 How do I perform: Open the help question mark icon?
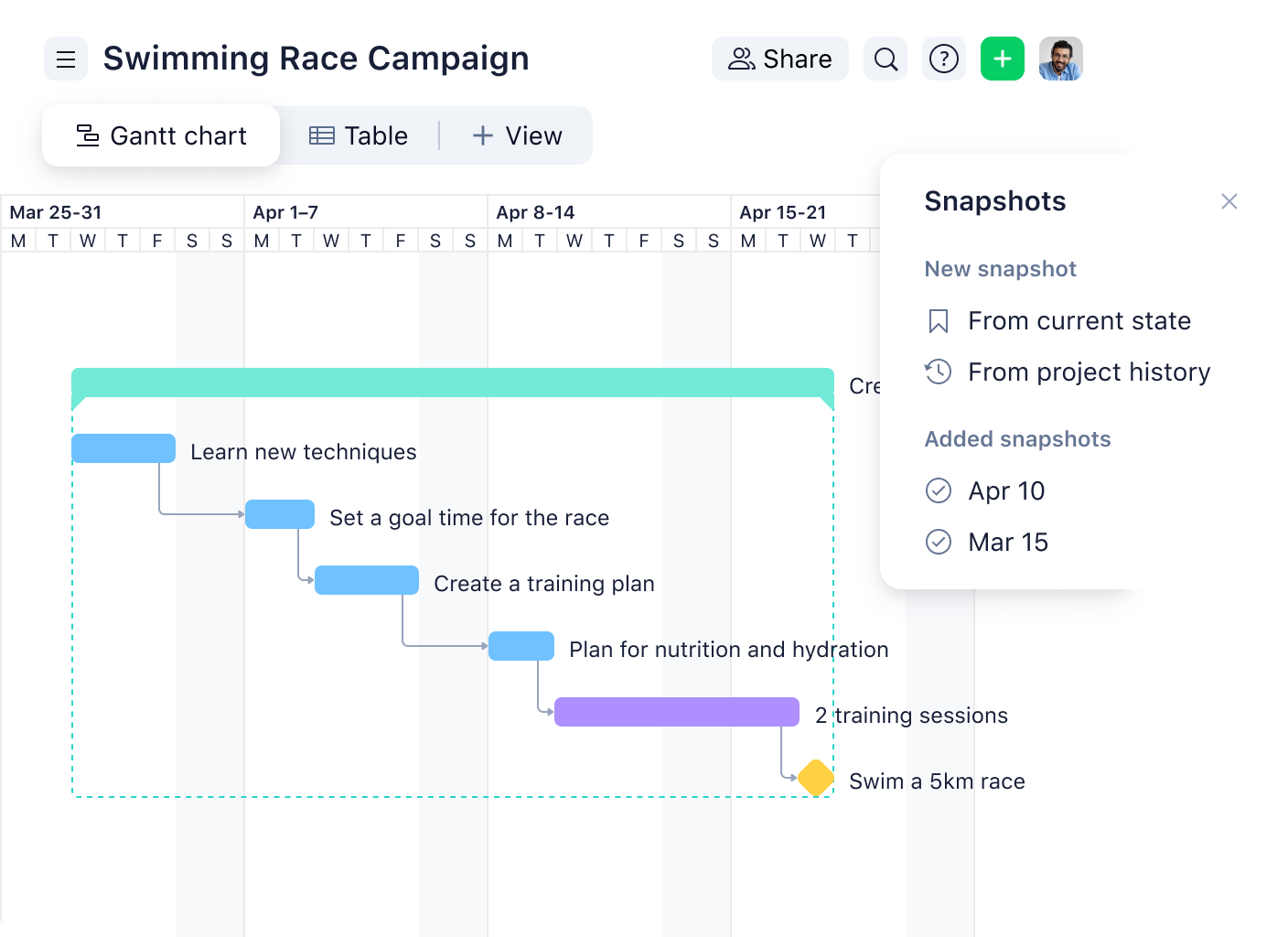tap(943, 59)
